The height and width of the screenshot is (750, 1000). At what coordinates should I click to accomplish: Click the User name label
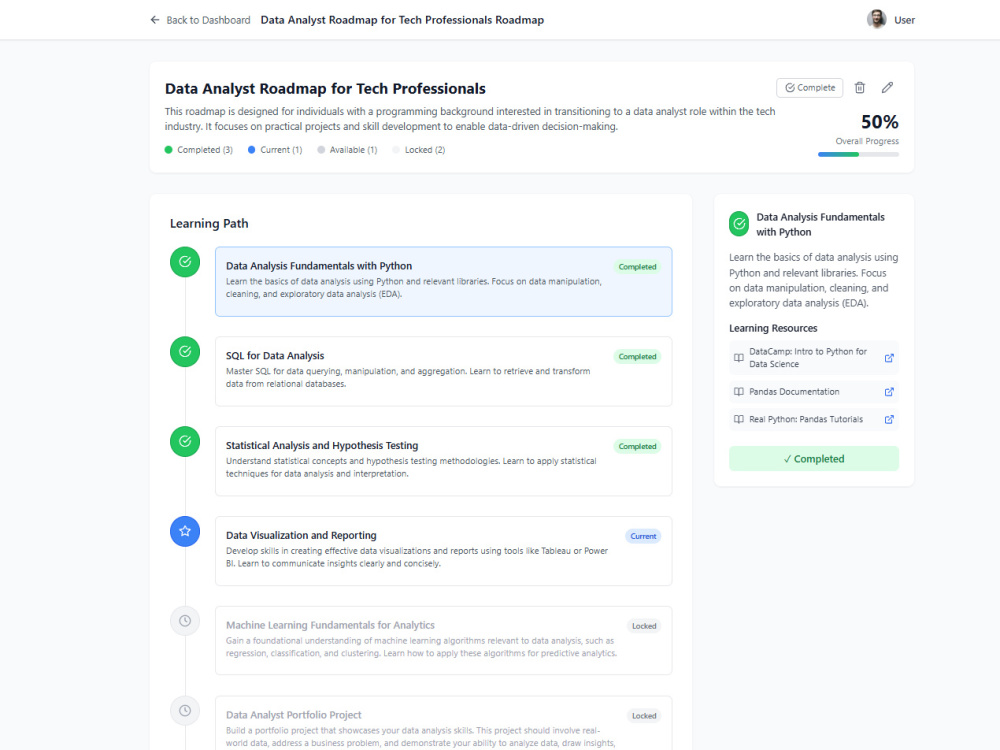pyautogui.click(x=904, y=20)
